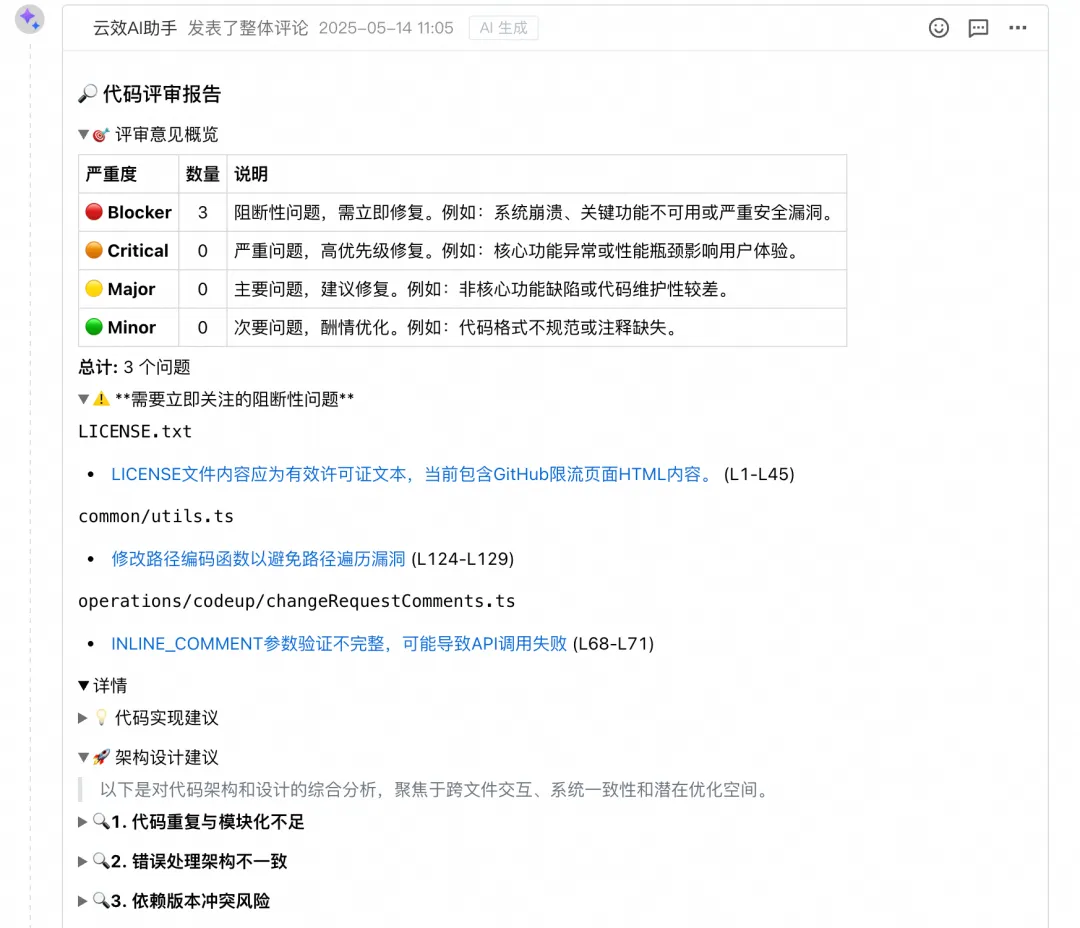The height and width of the screenshot is (928, 1080).
Task: Open the reply comment bubble icon
Action: [x=978, y=28]
